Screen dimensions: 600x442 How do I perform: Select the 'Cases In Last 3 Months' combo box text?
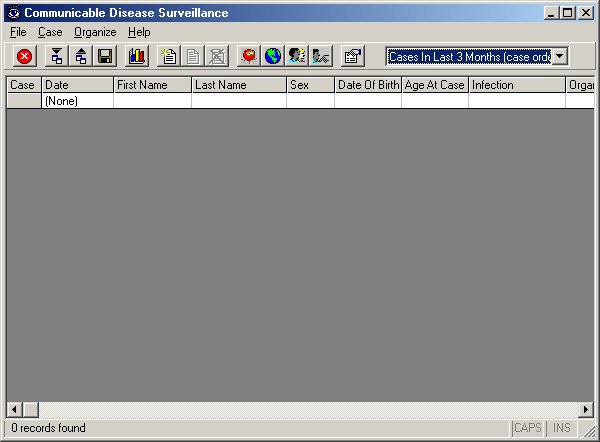(x=469, y=57)
